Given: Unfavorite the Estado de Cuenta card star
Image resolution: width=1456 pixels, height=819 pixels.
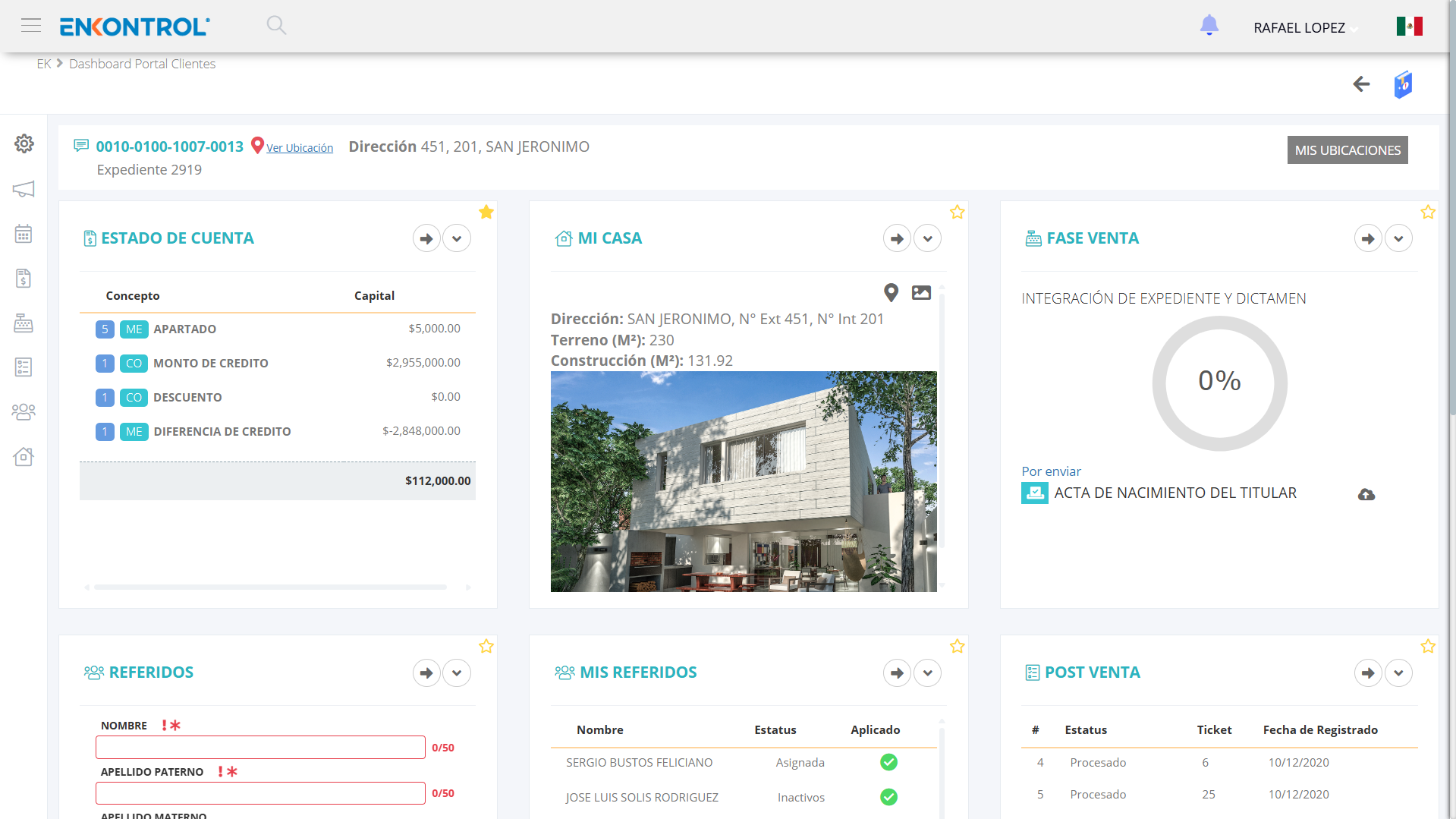Looking at the screenshot, I should pyautogui.click(x=486, y=213).
